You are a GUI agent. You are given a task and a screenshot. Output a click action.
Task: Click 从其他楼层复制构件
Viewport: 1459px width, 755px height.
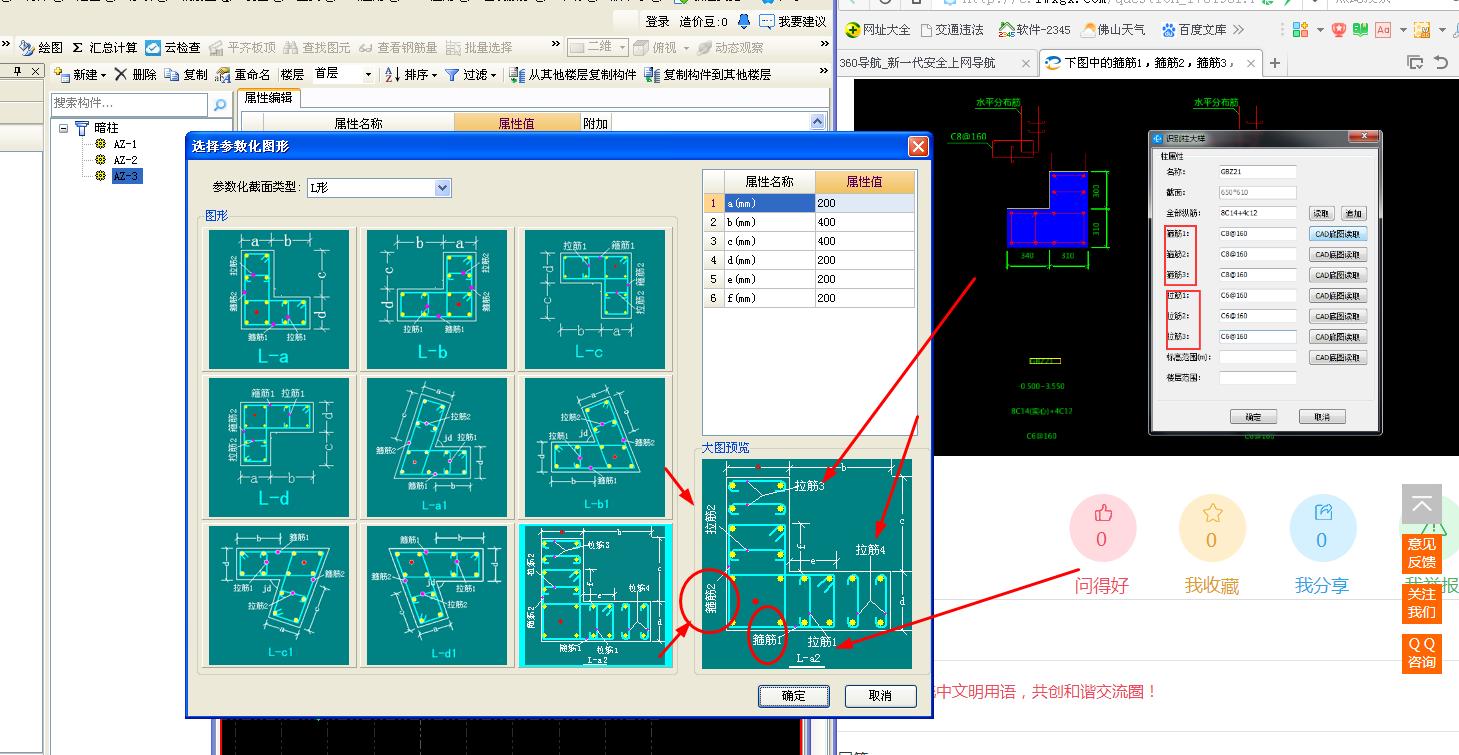tap(572, 74)
